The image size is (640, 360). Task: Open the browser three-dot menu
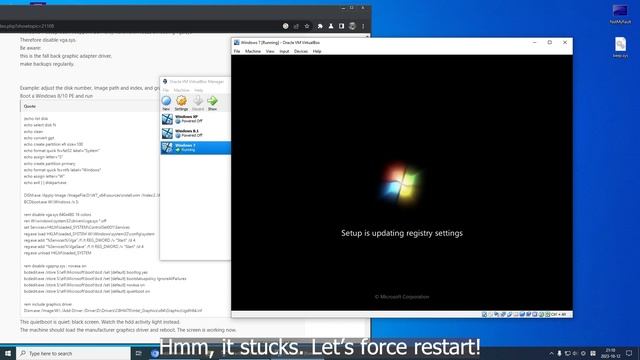[x=363, y=26]
